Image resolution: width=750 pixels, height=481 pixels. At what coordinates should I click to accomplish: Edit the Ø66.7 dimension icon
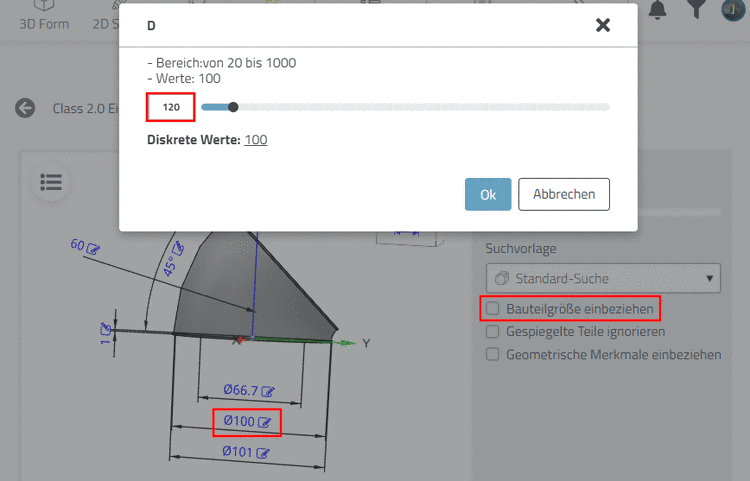coord(268,392)
